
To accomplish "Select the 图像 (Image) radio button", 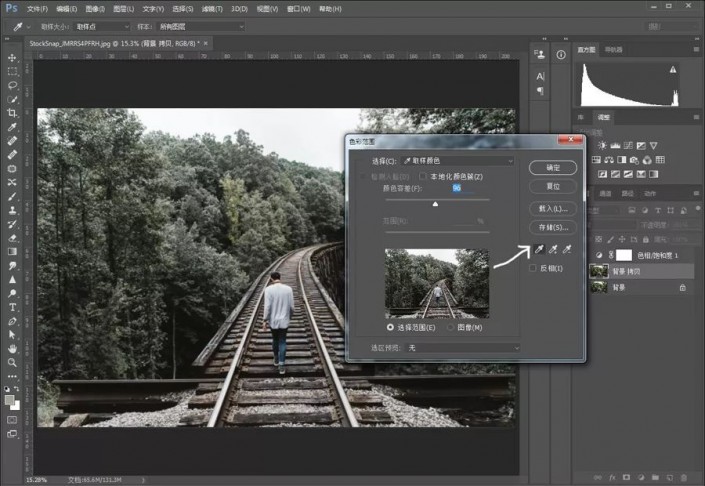I will coord(449,327).
